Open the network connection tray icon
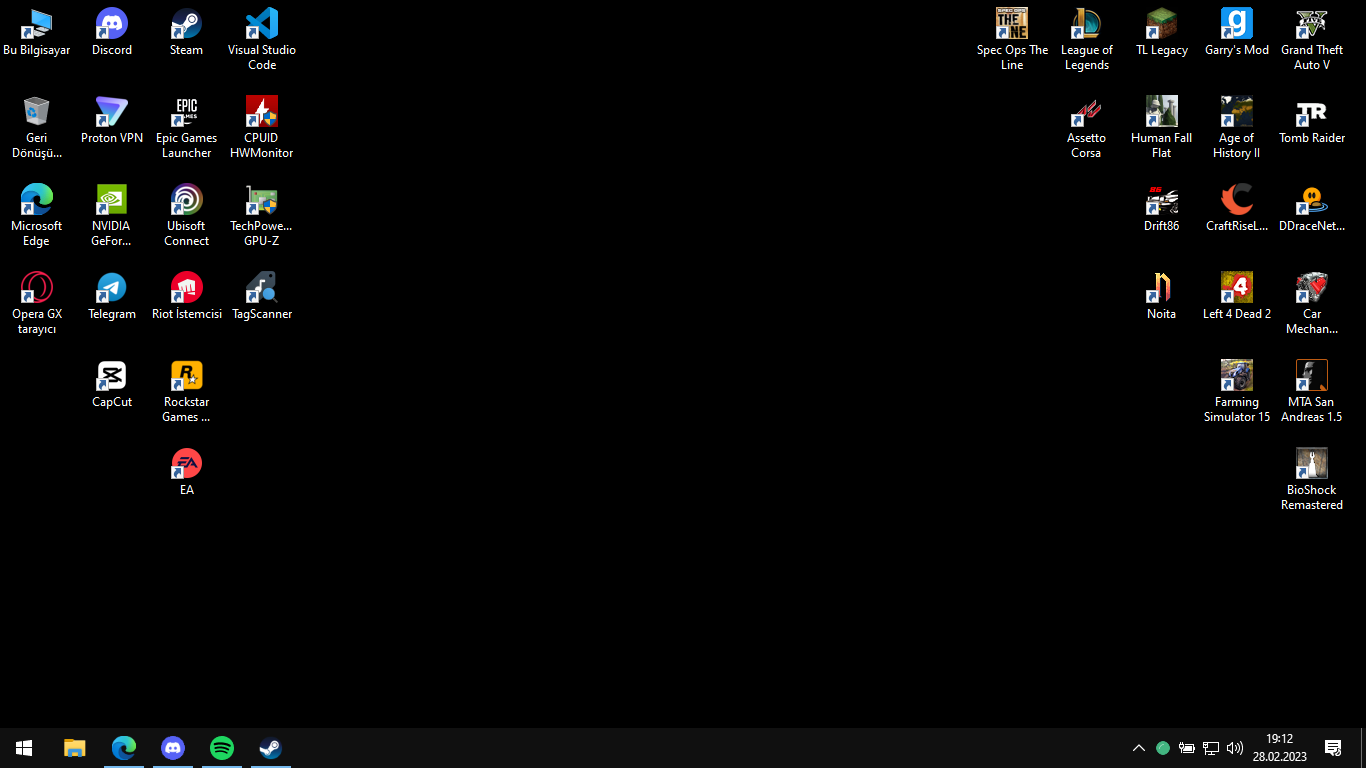 tap(1211, 748)
